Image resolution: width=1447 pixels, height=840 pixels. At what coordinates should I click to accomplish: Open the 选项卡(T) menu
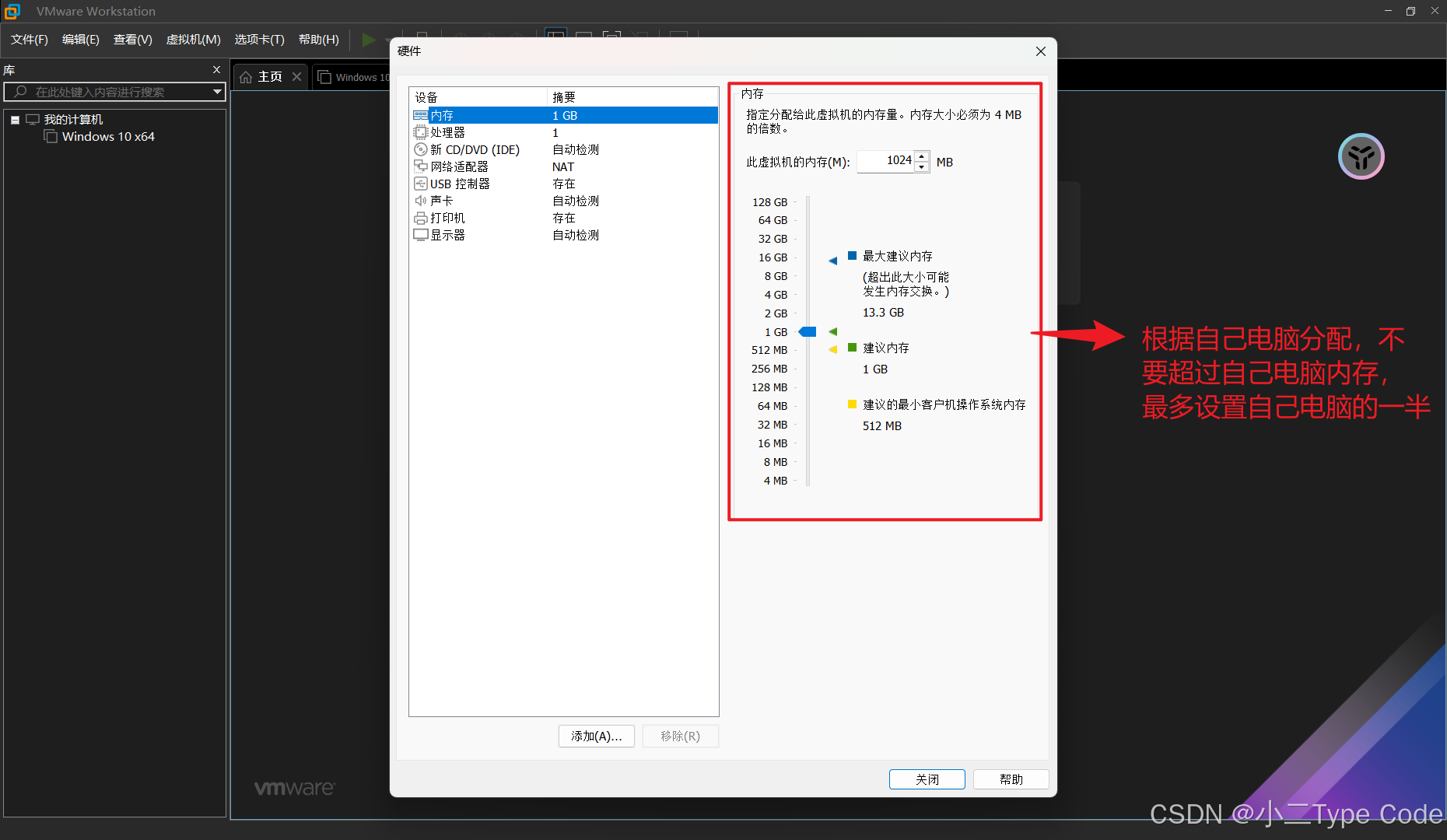260,39
